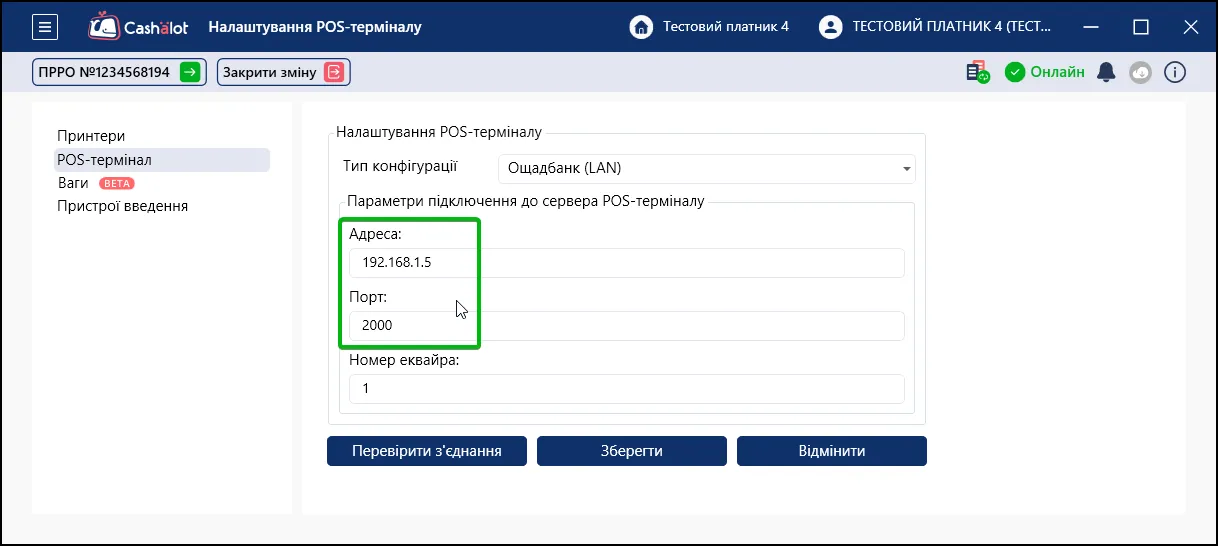Close the Cashalot window

[1190, 27]
